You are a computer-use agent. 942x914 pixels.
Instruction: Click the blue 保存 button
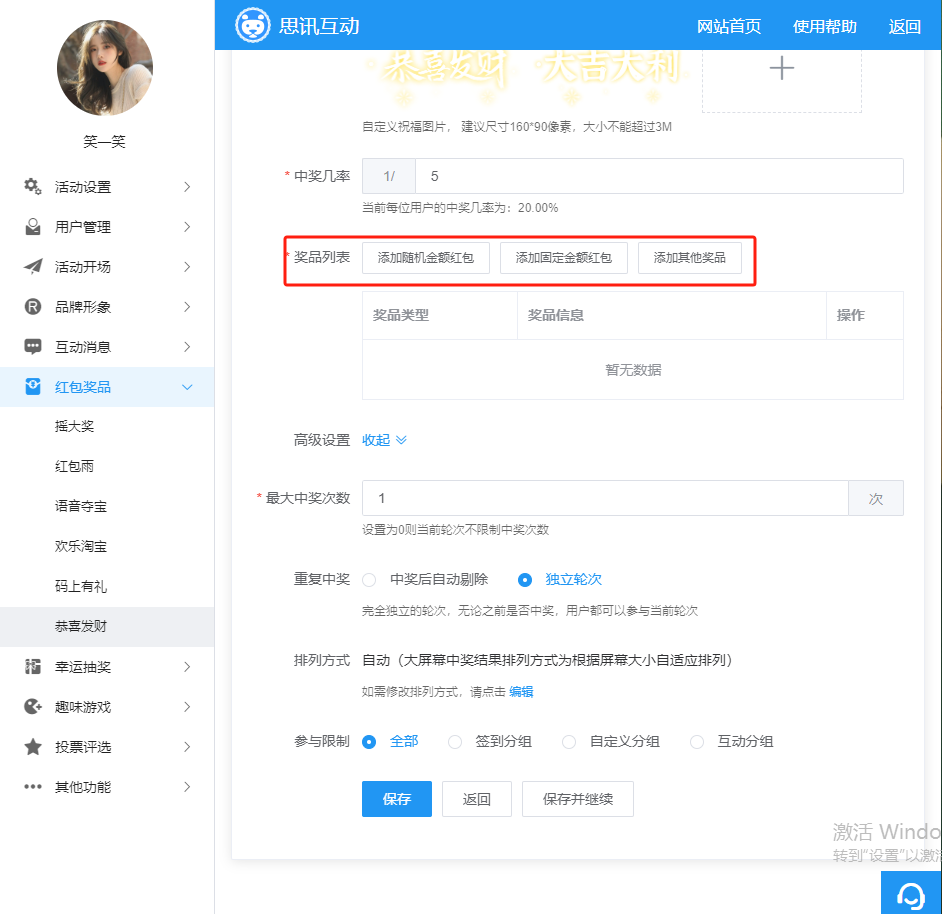pos(397,799)
